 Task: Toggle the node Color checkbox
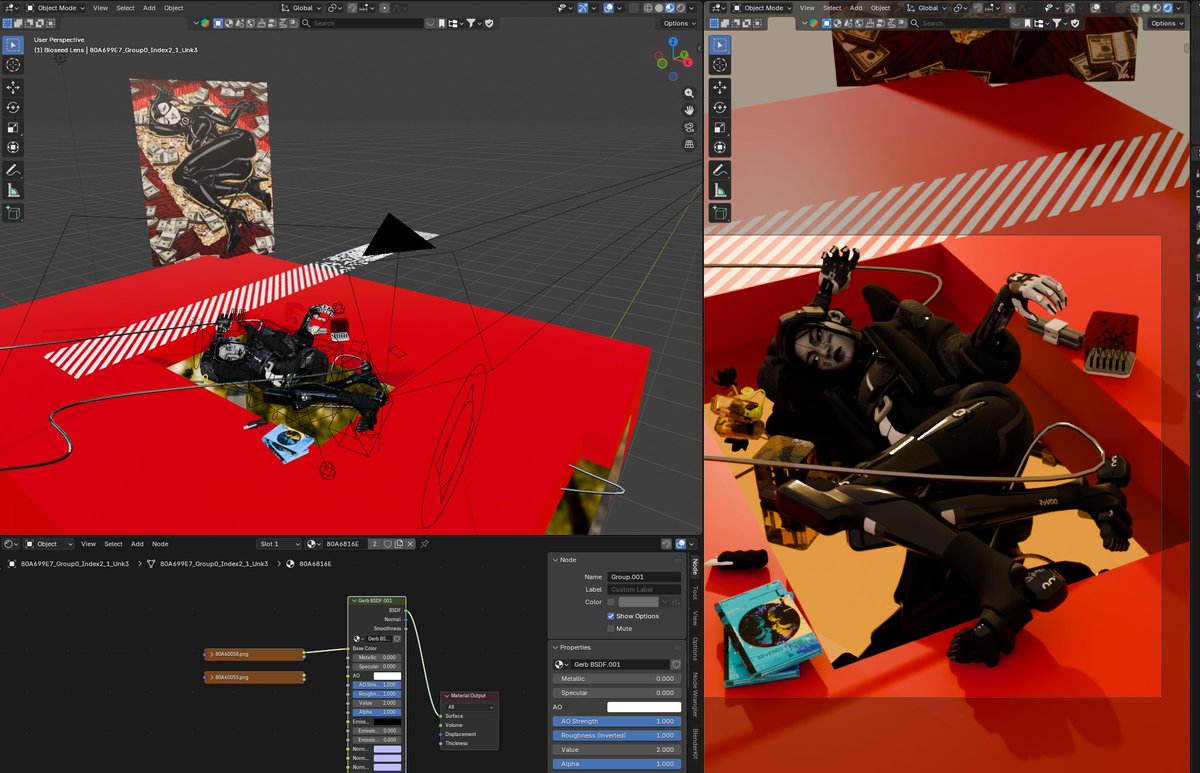pos(611,602)
